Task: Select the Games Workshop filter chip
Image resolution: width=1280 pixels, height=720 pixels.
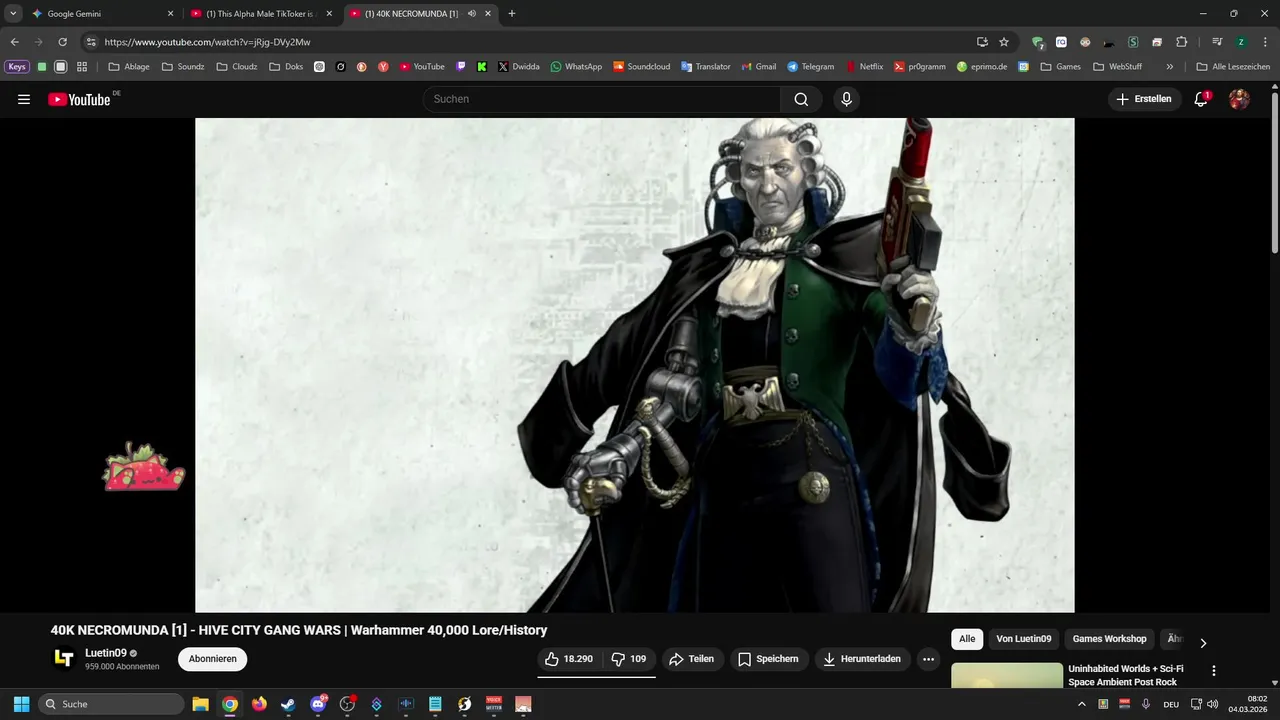Action: click(x=1109, y=639)
